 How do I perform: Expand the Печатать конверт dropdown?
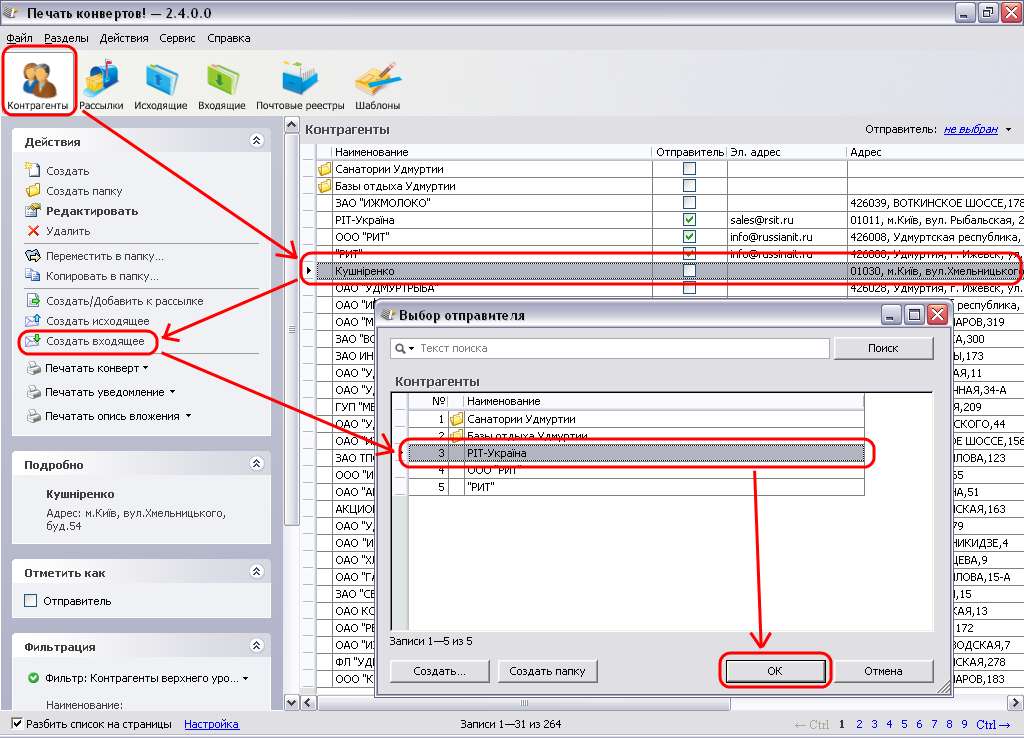95,368
